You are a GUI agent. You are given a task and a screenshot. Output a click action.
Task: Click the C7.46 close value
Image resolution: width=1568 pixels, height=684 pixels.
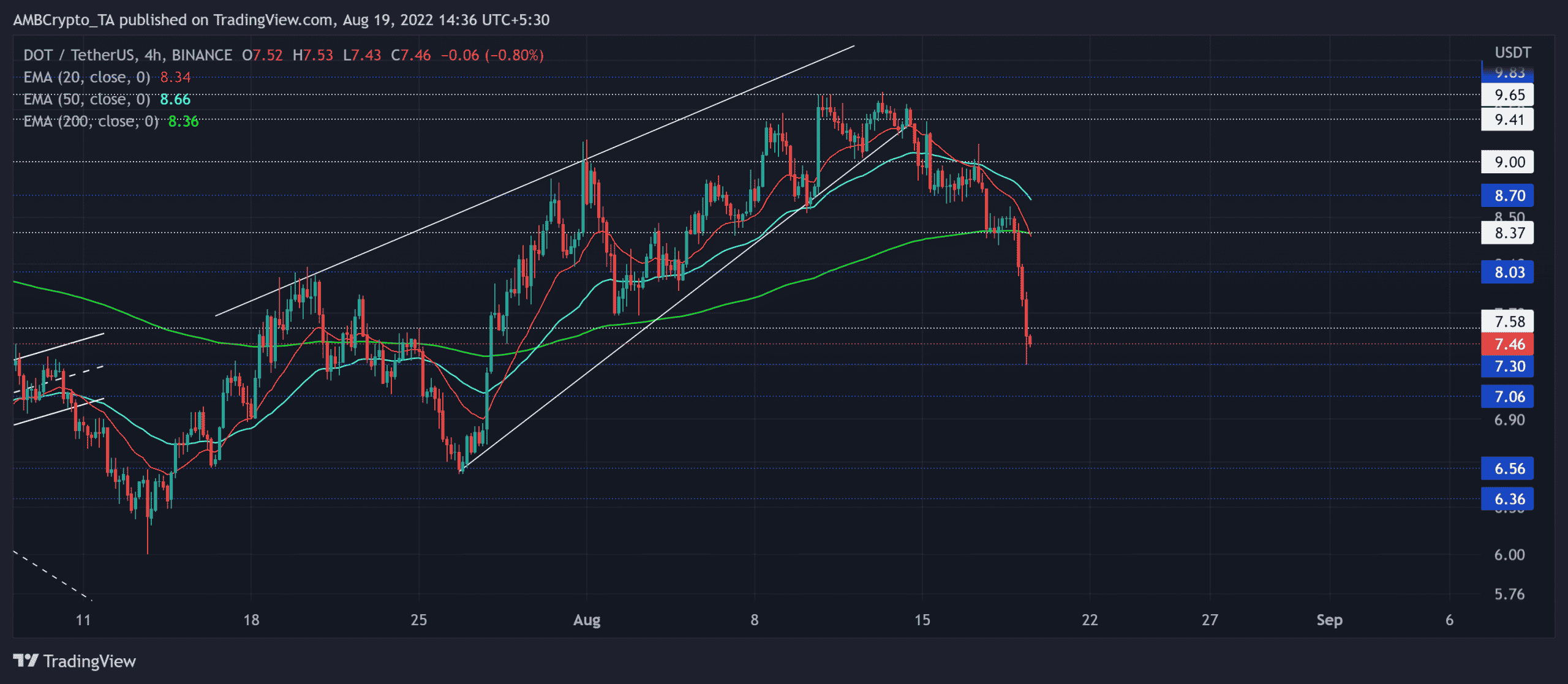tap(411, 55)
